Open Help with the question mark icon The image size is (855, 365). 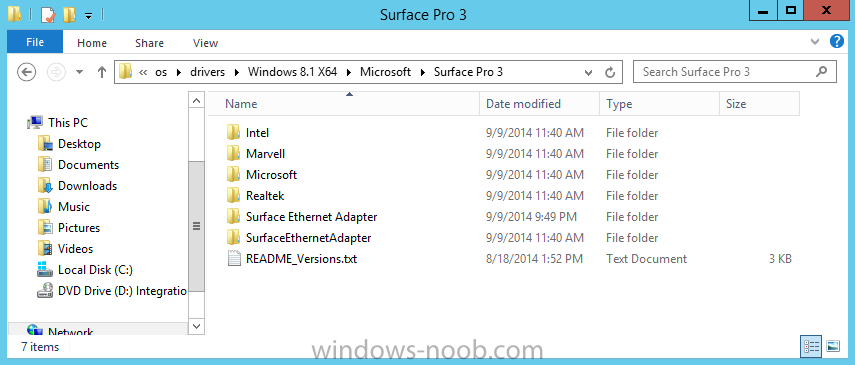click(836, 41)
